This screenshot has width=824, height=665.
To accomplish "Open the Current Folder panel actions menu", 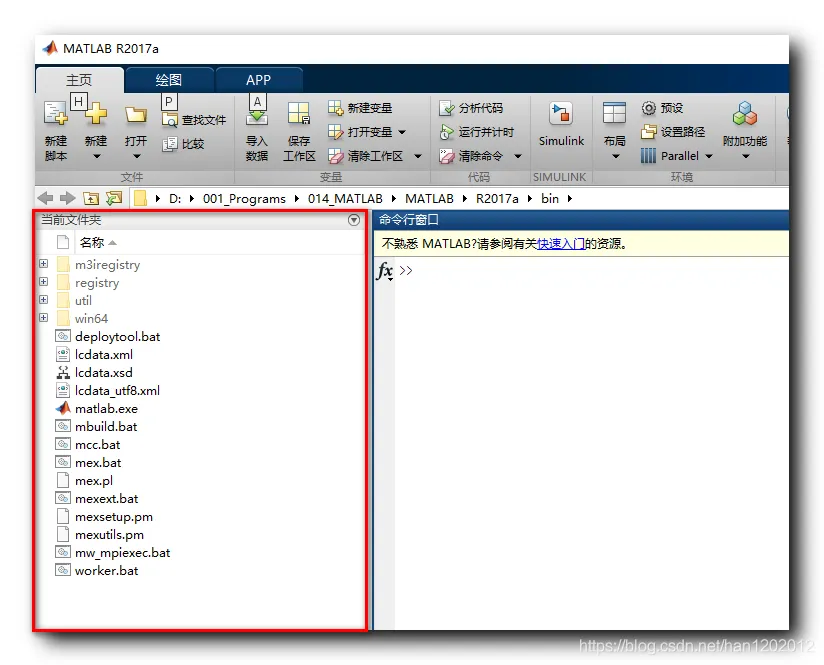I will pos(354,220).
